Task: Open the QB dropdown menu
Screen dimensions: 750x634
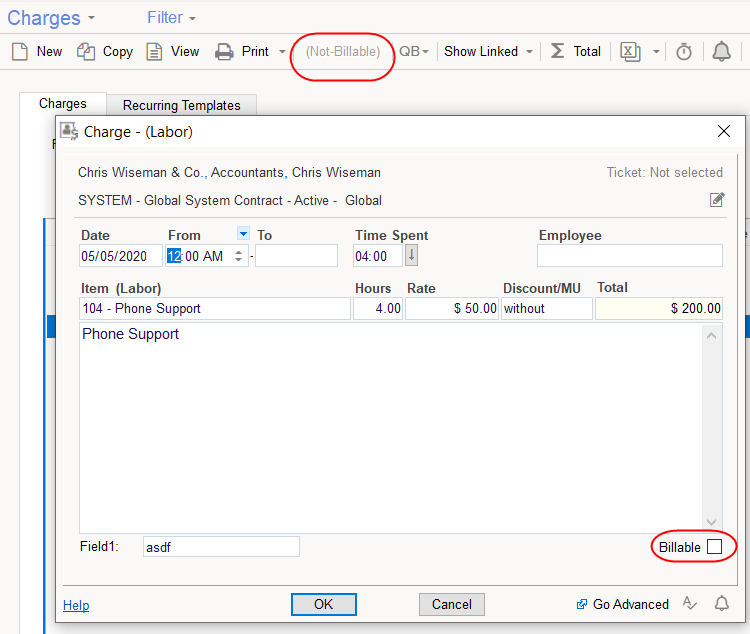Action: point(414,52)
